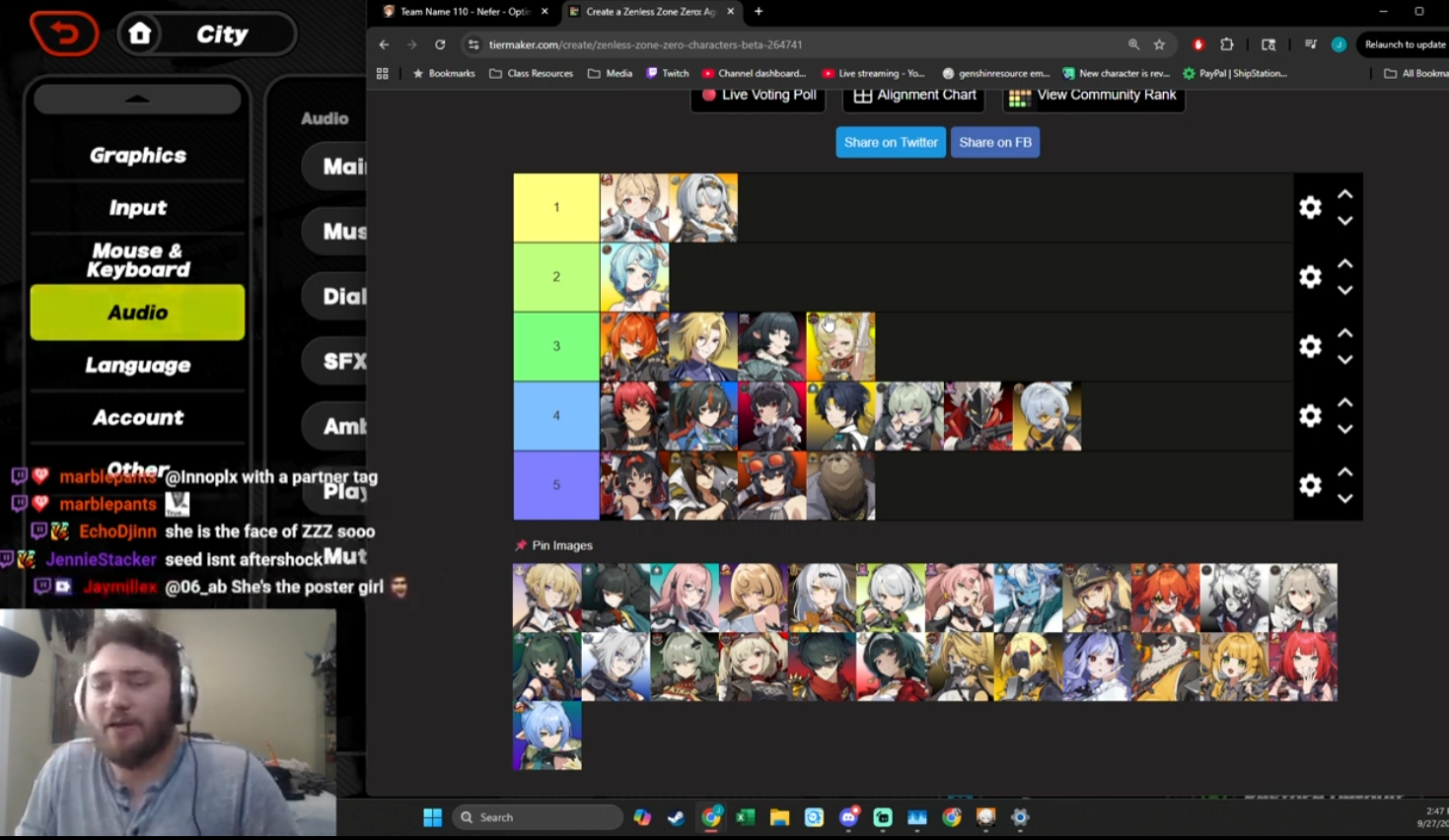
Task: Click the red back arrow in the game menu
Action: [64, 34]
